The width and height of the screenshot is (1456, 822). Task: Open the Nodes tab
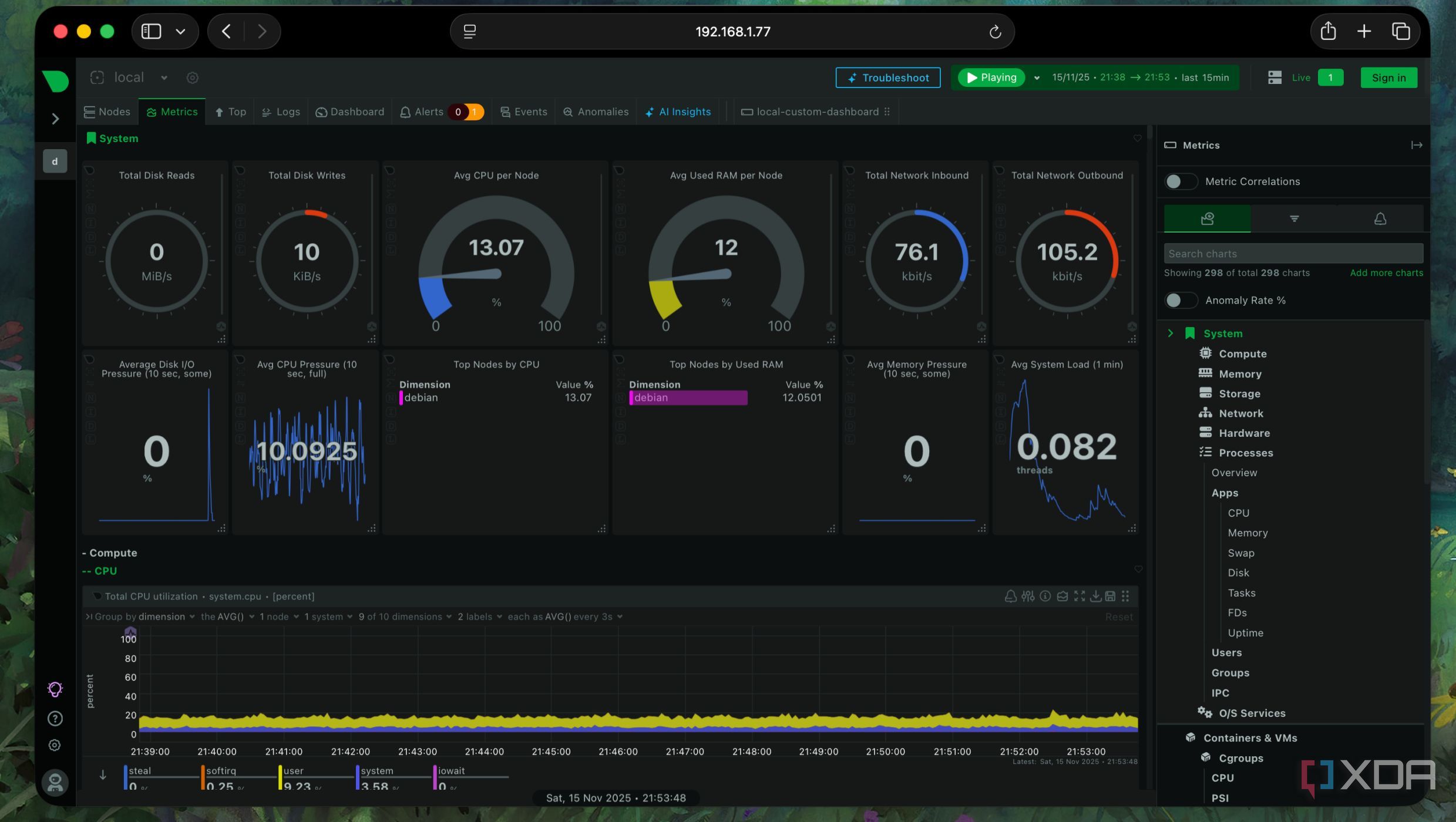[x=107, y=112]
